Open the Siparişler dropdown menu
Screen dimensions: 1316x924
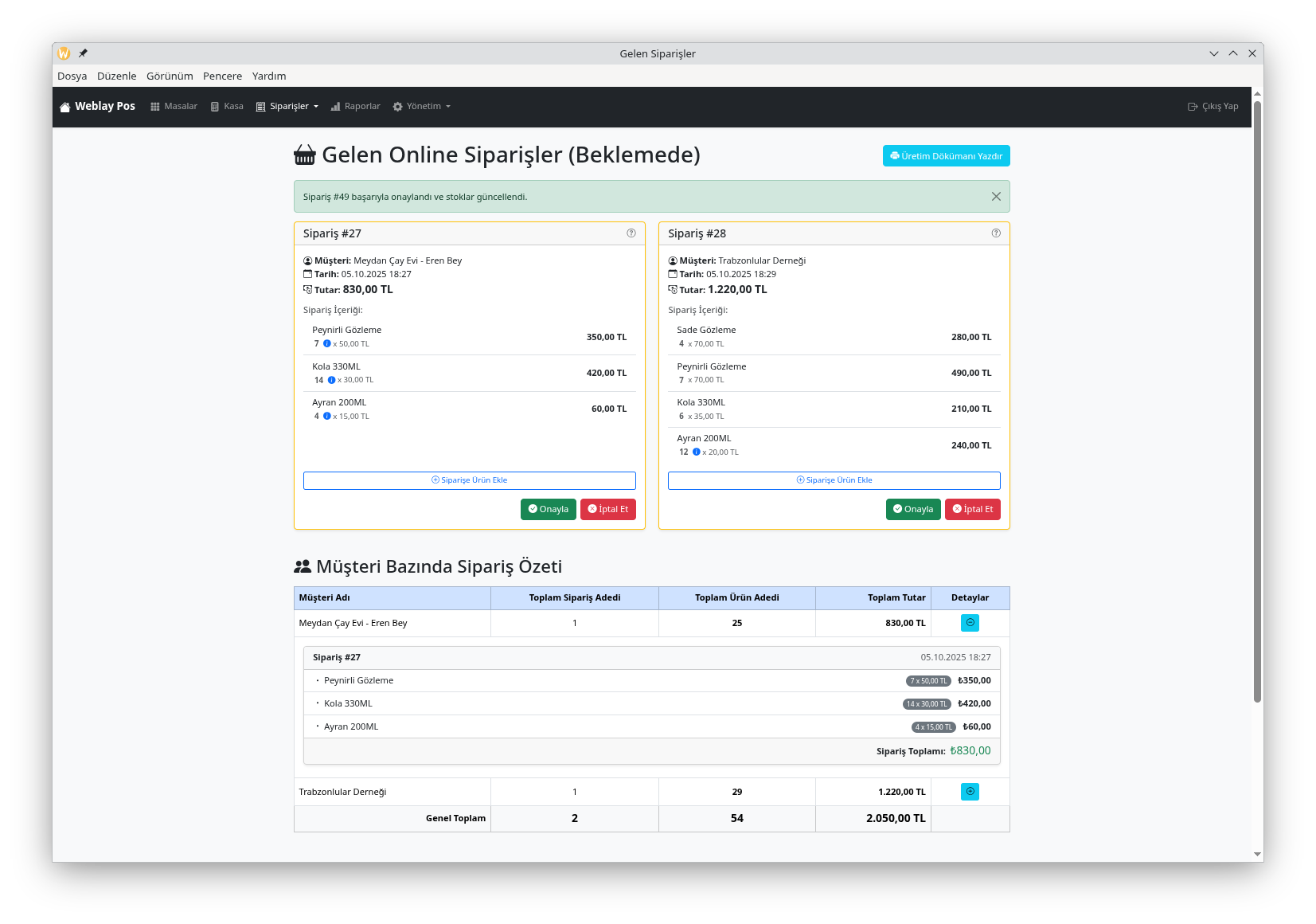tap(287, 107)
